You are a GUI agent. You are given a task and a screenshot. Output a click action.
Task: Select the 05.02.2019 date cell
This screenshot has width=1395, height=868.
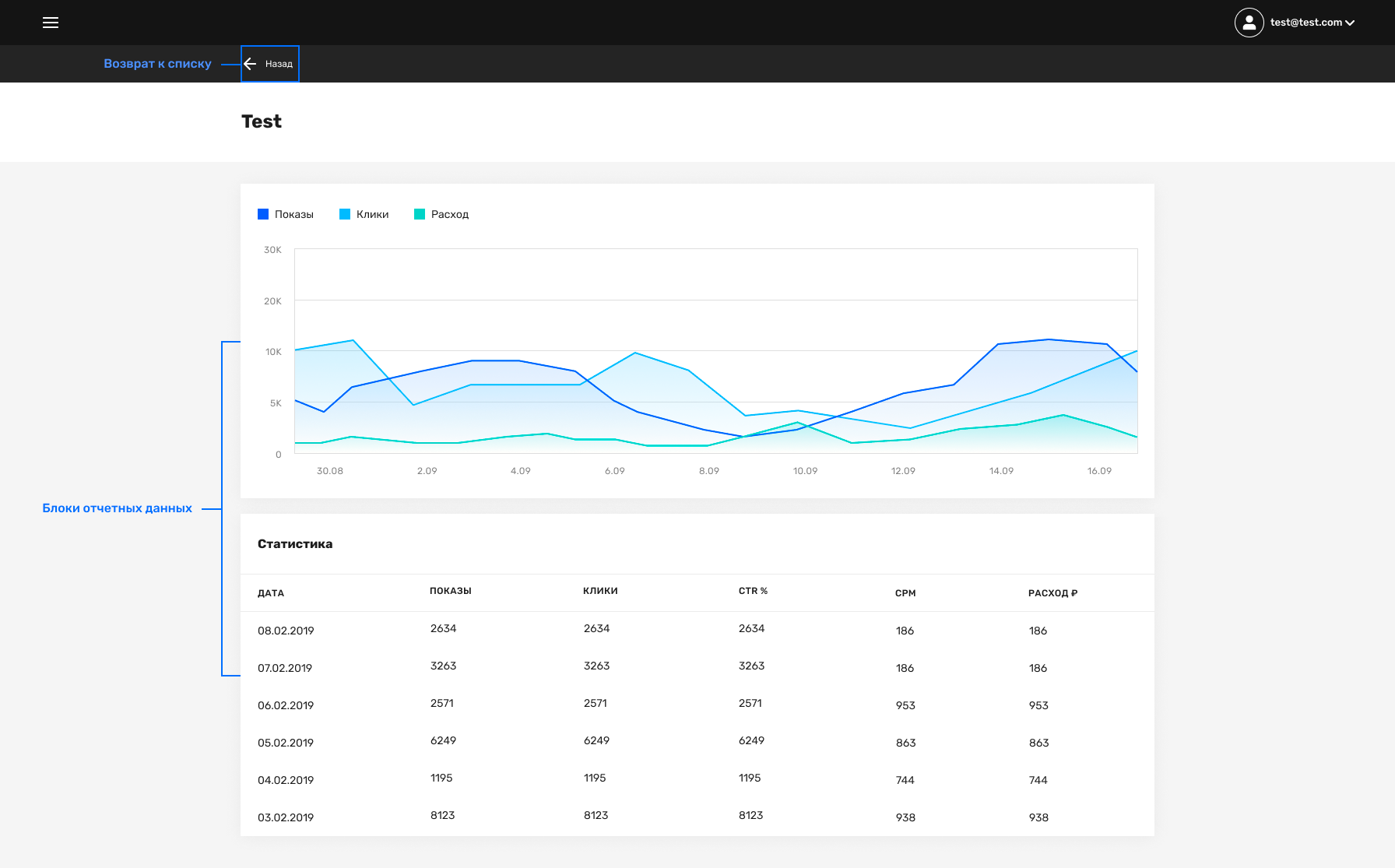tap(286, 743)
